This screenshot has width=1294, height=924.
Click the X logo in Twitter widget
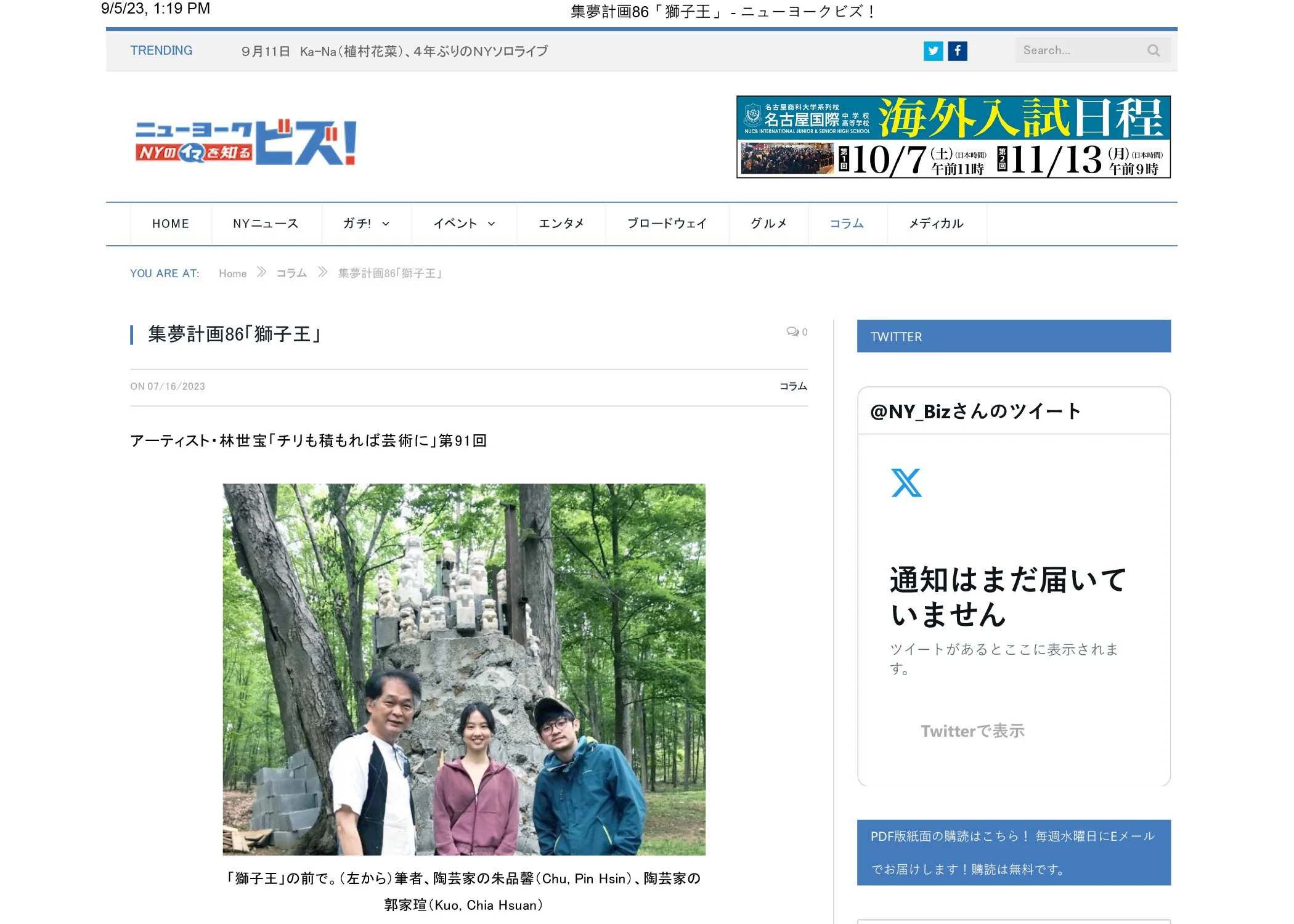(x=906, y=483)
